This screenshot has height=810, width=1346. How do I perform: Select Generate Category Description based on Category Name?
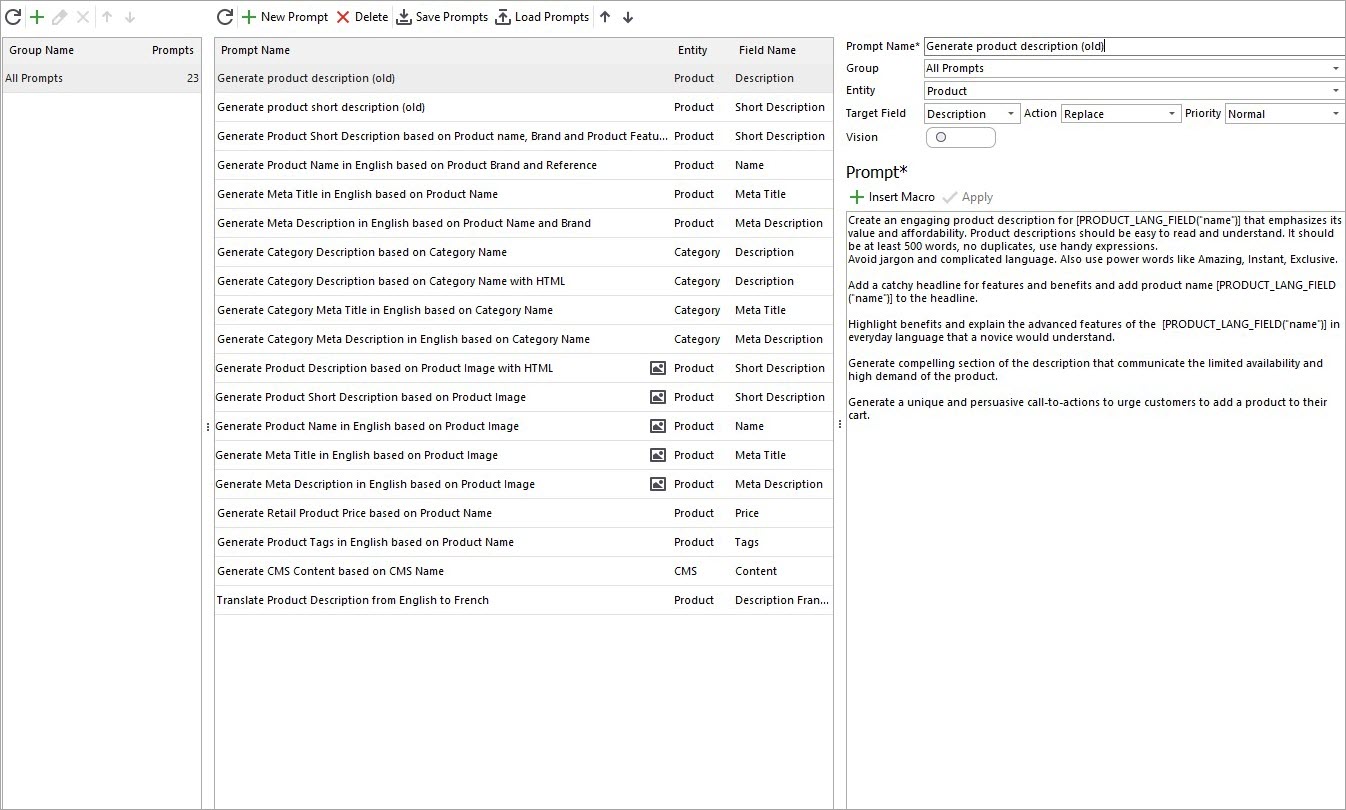[x=523, y=252]
